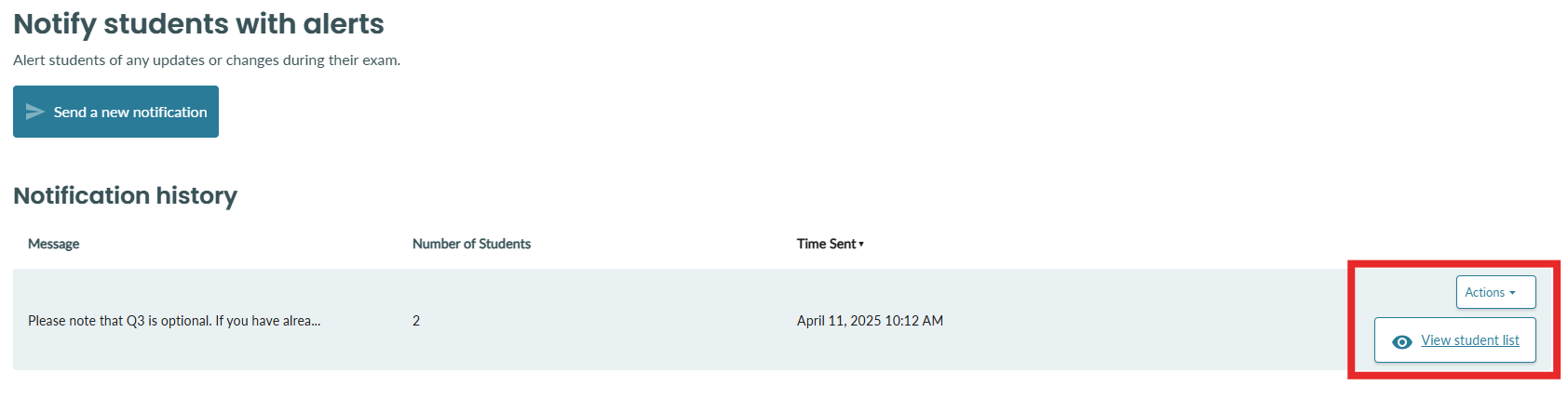Click the Alert students of any updates description

click(x=207, y=60)
